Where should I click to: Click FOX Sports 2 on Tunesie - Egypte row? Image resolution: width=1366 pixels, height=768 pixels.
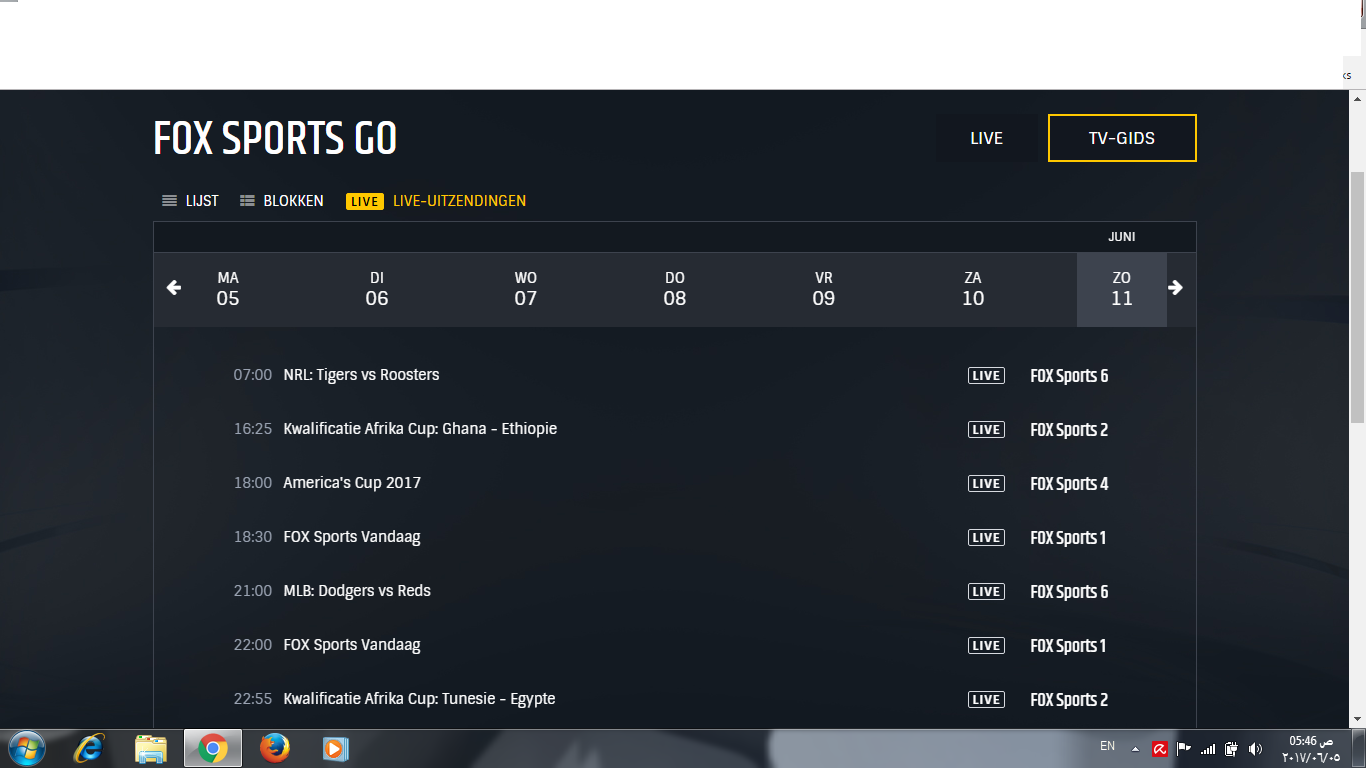[x=1069, y=700]
